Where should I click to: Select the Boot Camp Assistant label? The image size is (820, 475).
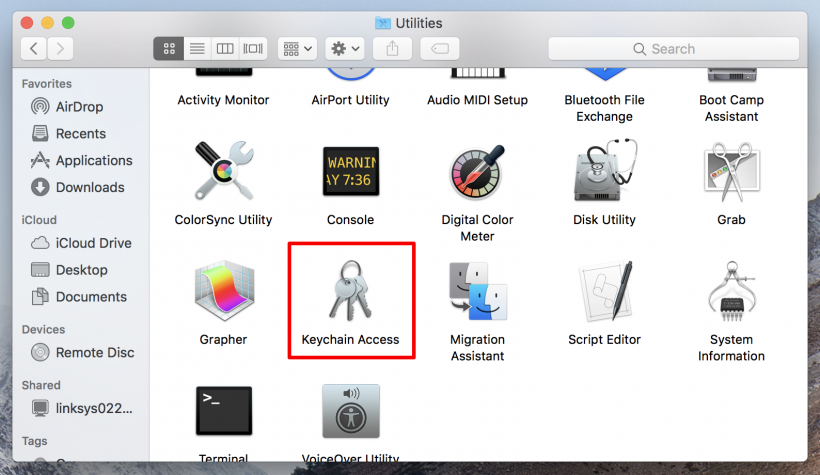pyautogui.click(x=731, y=108)
